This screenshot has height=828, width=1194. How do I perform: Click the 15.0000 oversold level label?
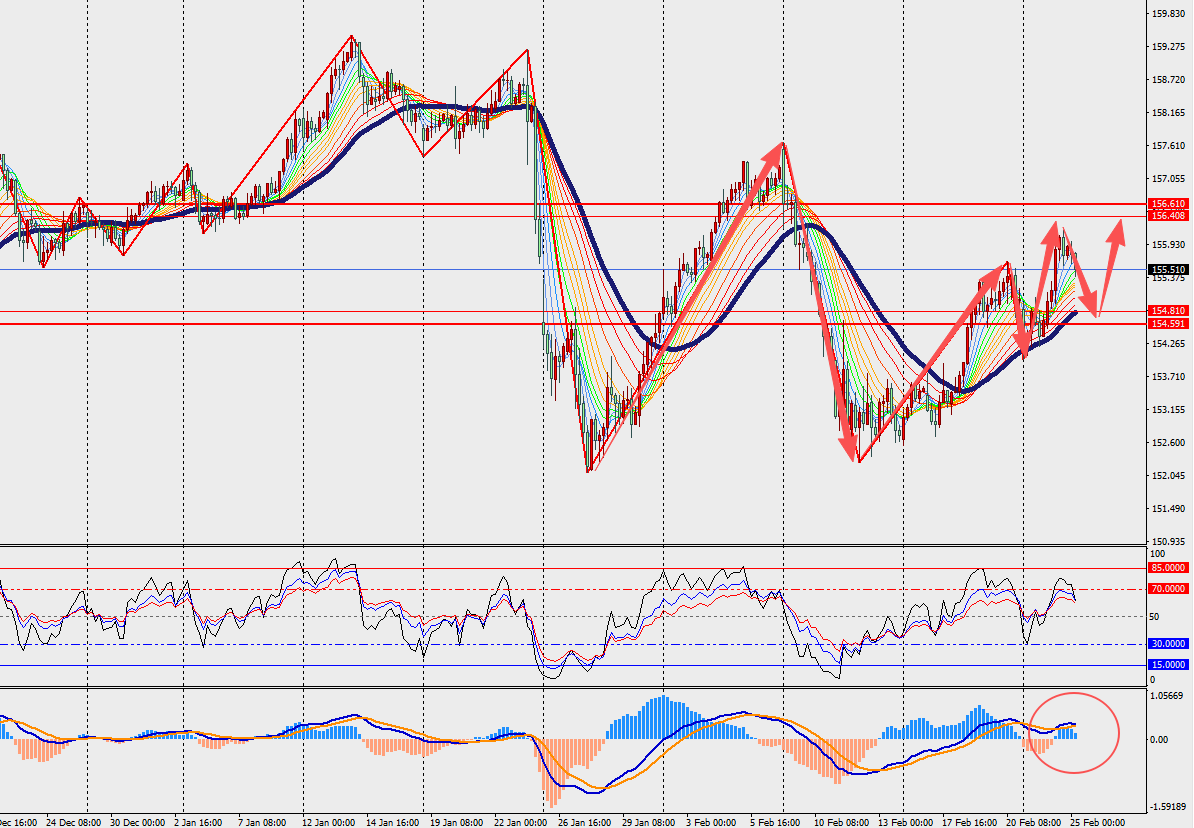click(x=1168, y=665)
